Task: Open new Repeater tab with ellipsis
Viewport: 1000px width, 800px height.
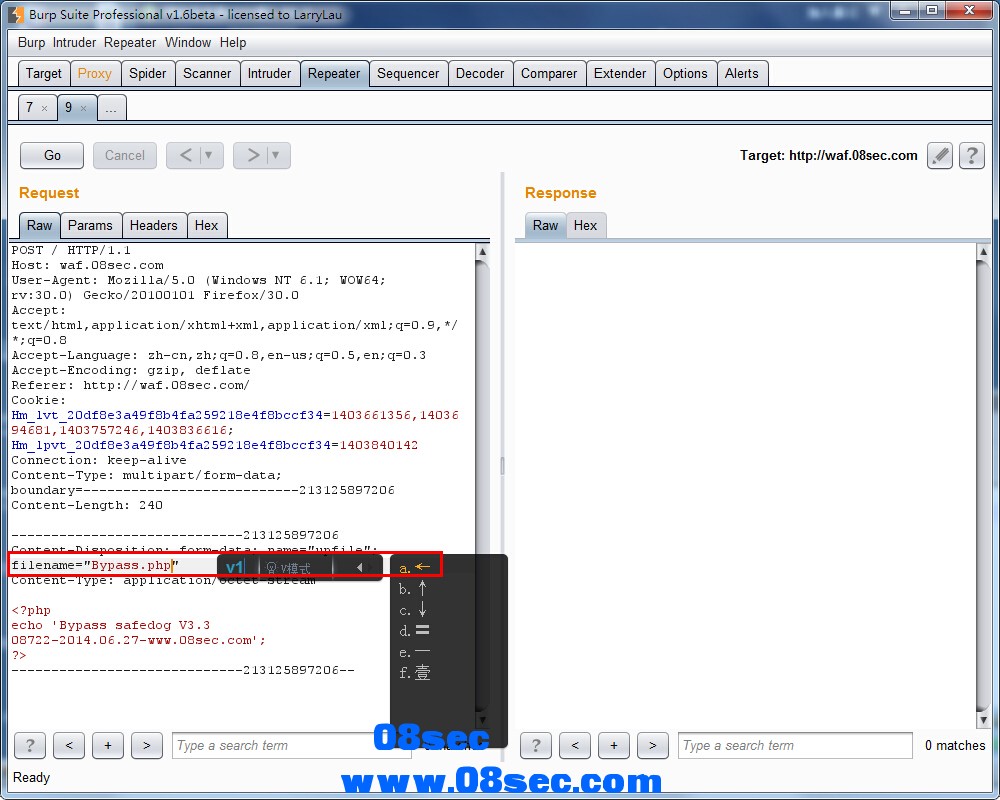Action: 111,108
